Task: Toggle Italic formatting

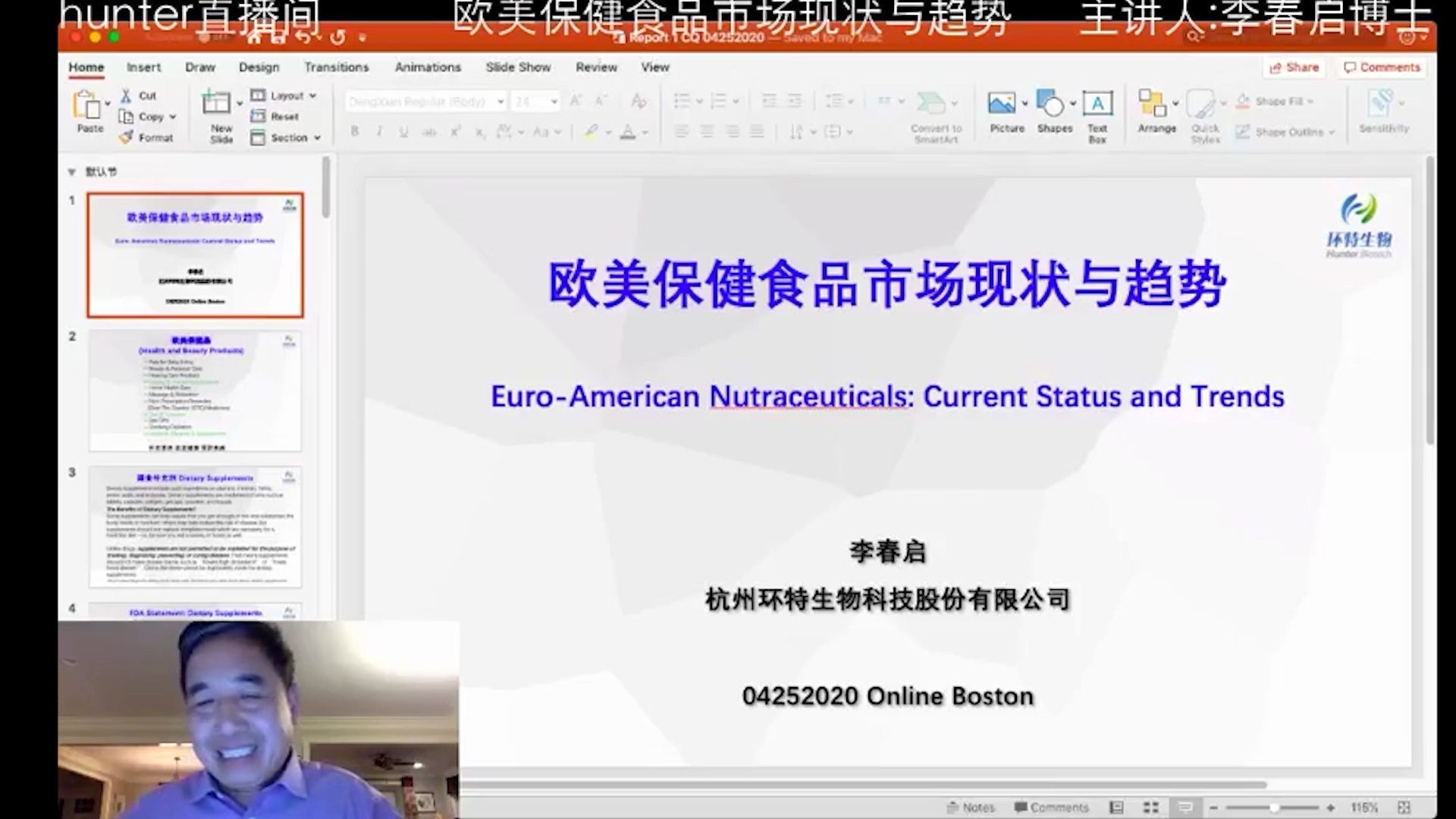Action: pyautogui.click(x=379, y=132)
